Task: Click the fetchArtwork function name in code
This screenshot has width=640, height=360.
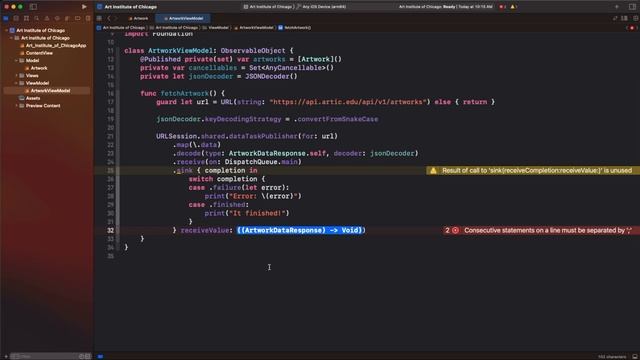Action: click(x=184, y=93)
